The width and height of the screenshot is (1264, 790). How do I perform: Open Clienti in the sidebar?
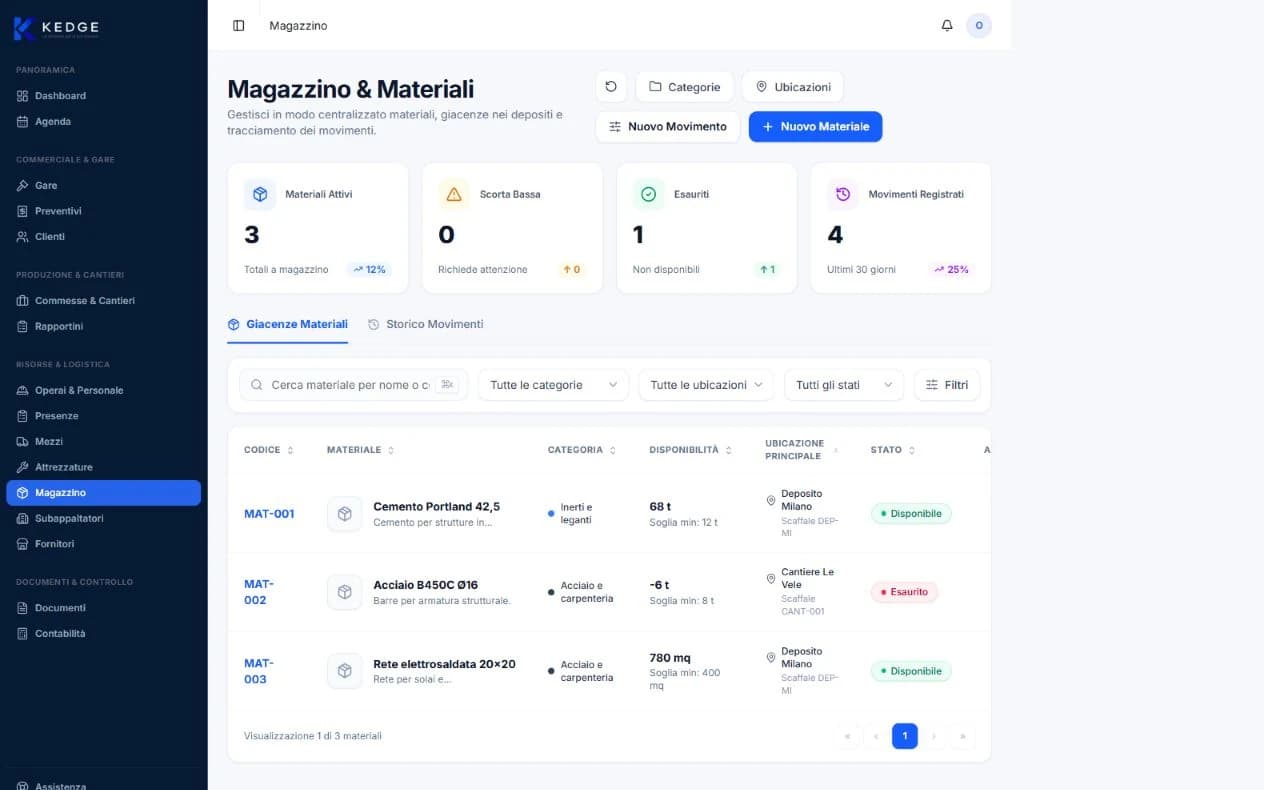coord(103,237)
